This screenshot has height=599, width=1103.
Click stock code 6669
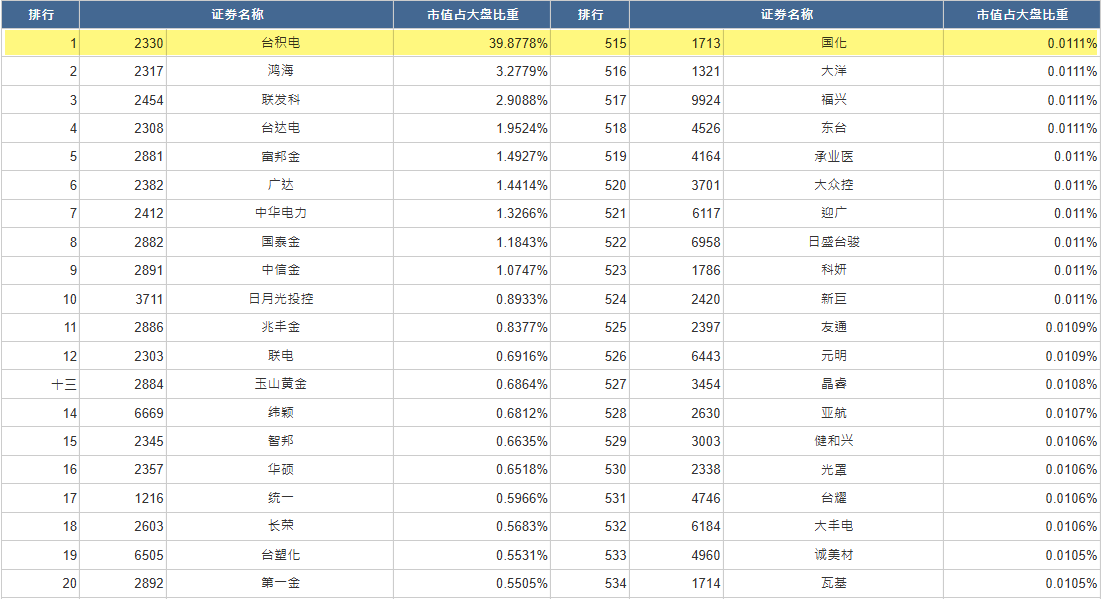[148, 413]
